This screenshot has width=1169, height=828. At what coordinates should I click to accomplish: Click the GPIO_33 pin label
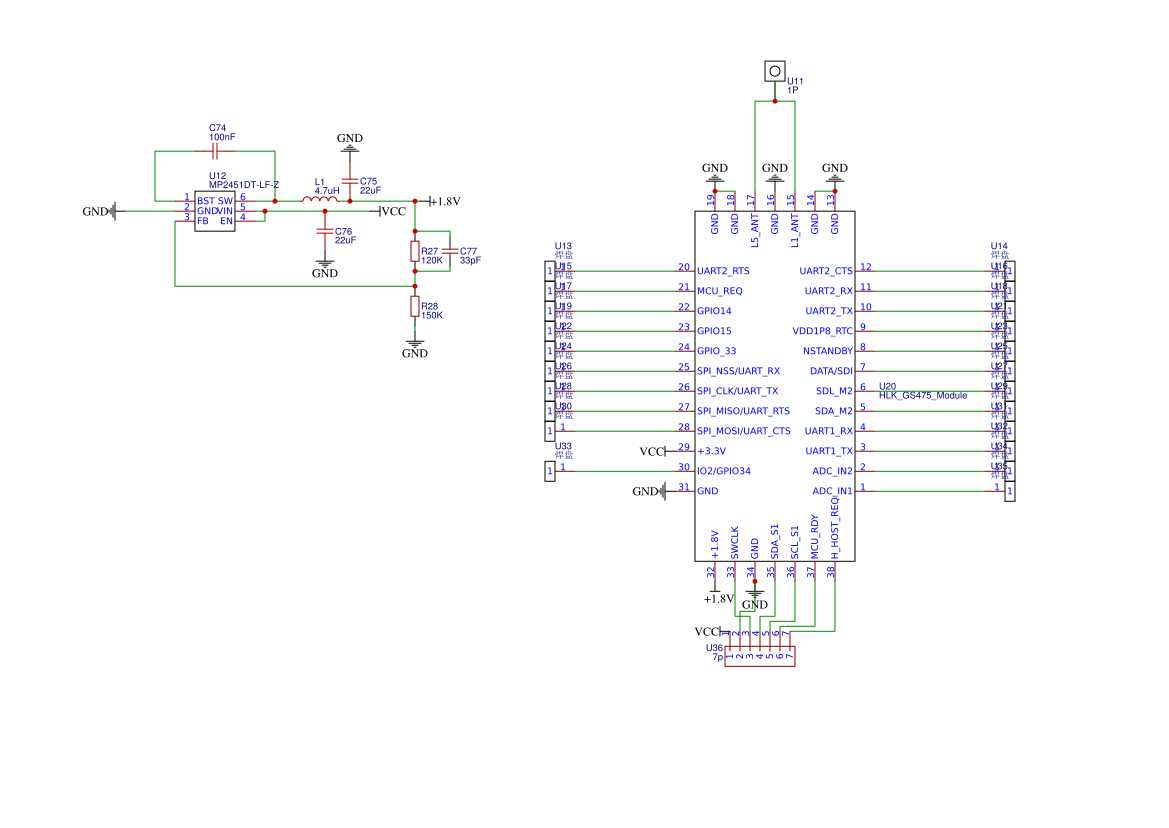point(716,351)
